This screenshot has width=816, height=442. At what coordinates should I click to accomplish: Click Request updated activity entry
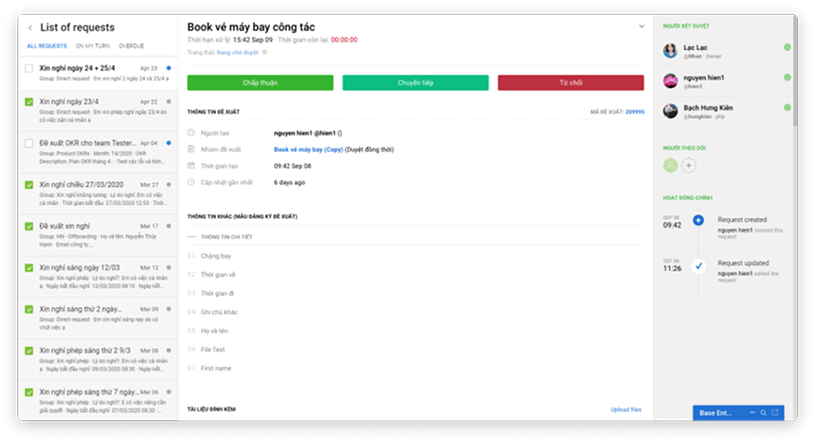(726, 271)
